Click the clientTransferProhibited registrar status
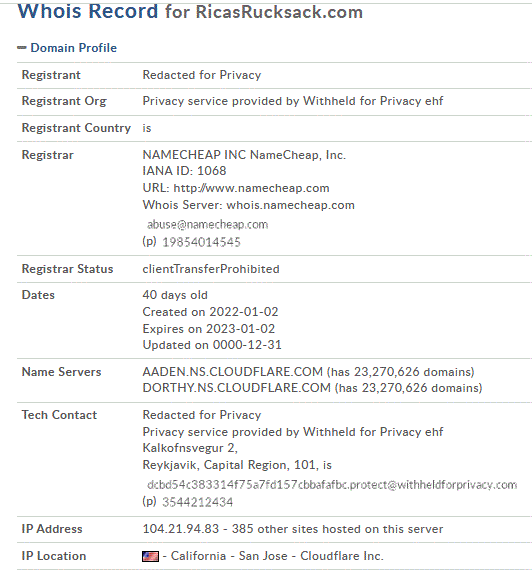The image size is (532, 574). 211,269
